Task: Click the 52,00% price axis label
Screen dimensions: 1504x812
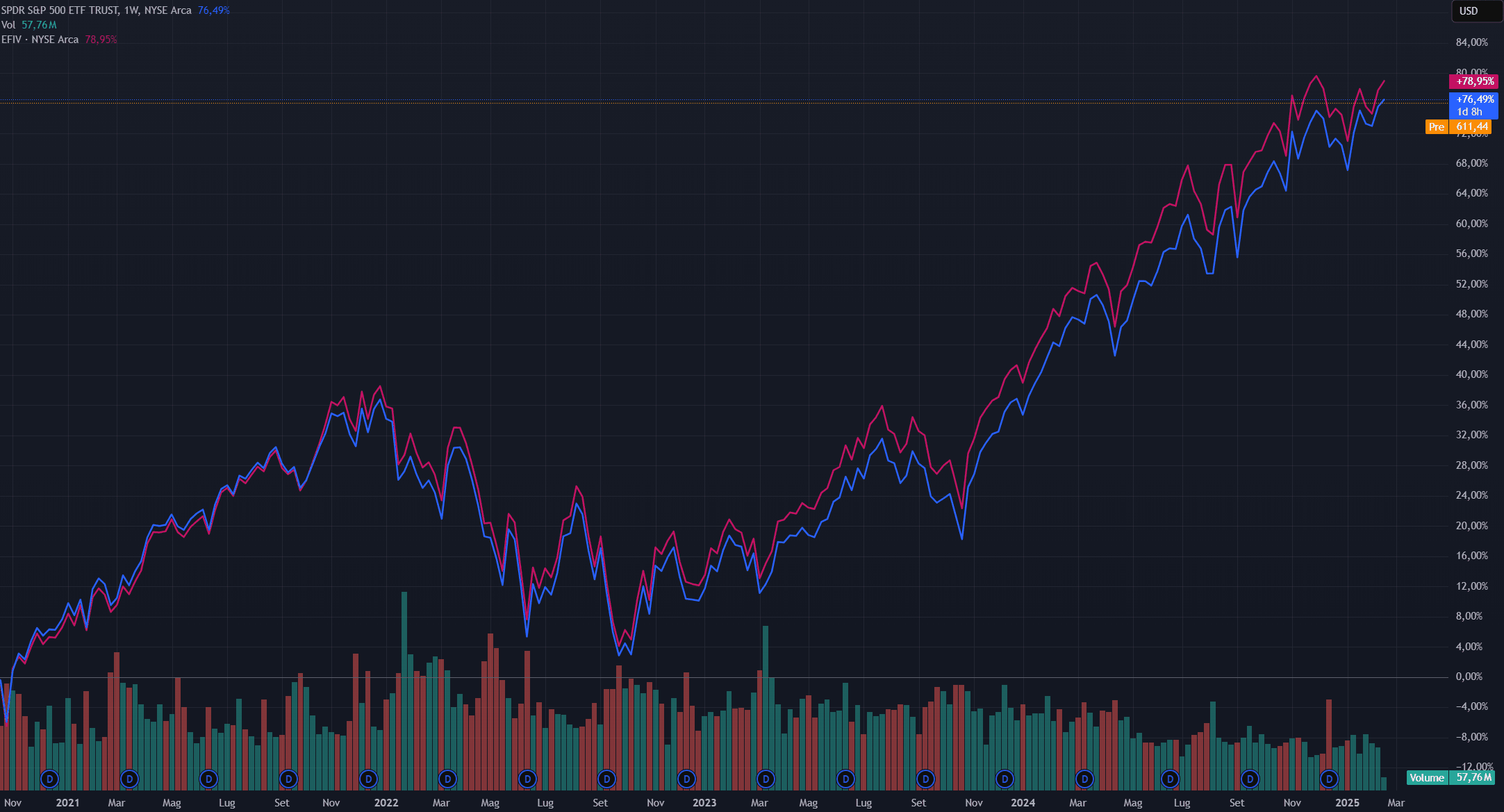Action: [x=1472, y=284]
